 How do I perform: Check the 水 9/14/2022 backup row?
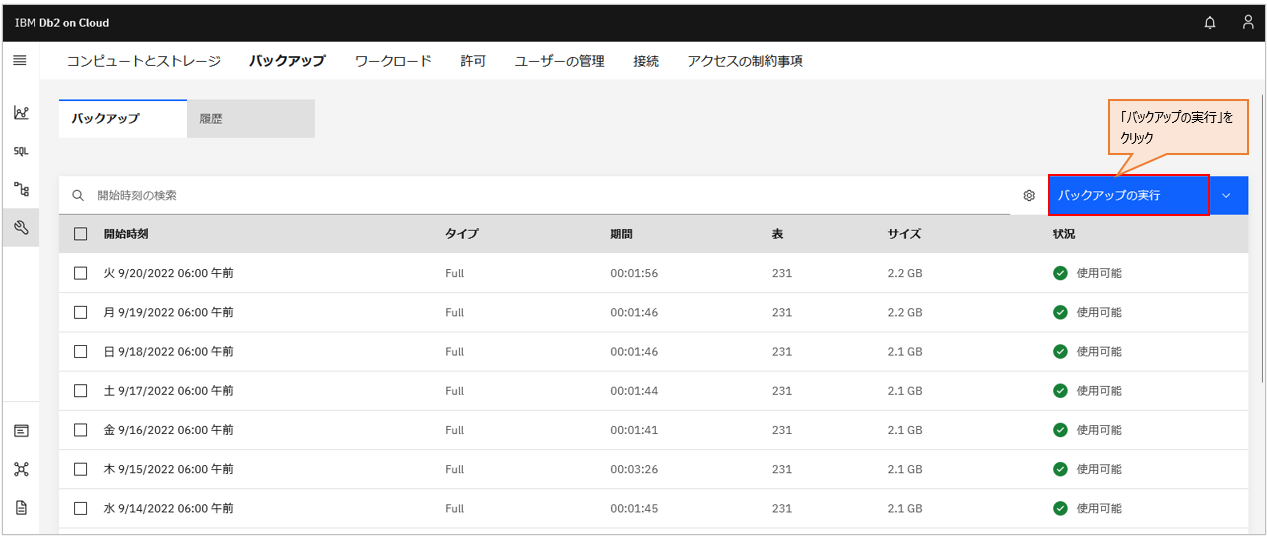pos(81,508)
